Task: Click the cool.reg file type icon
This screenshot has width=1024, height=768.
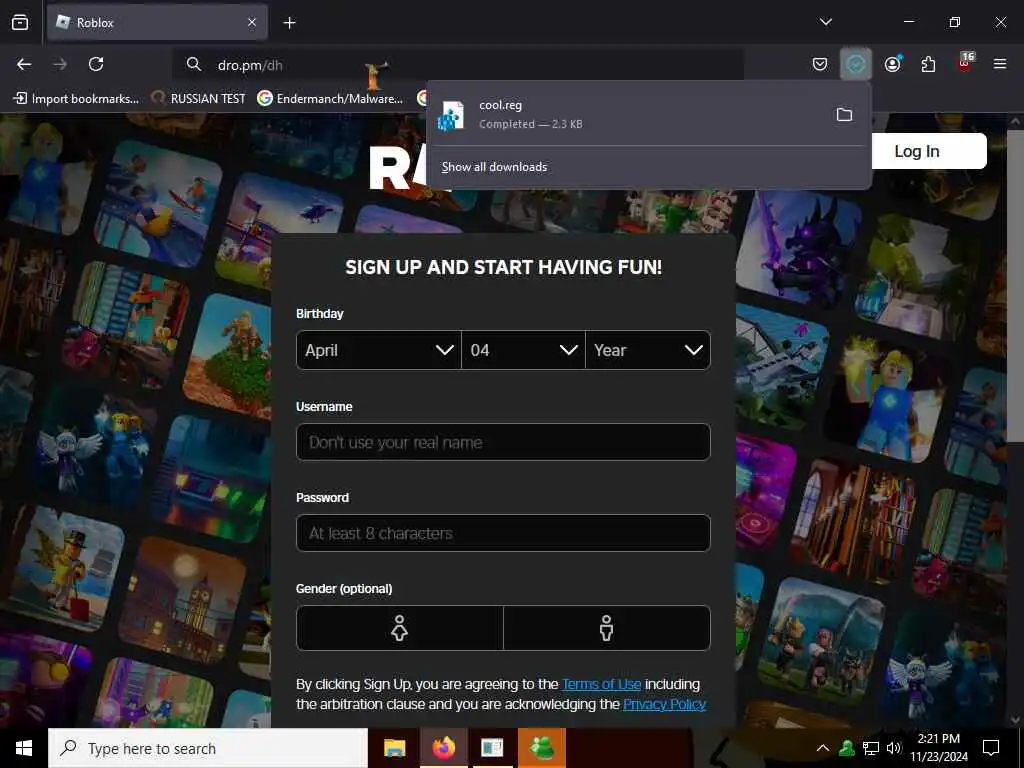Action: [x=451, y=115]
